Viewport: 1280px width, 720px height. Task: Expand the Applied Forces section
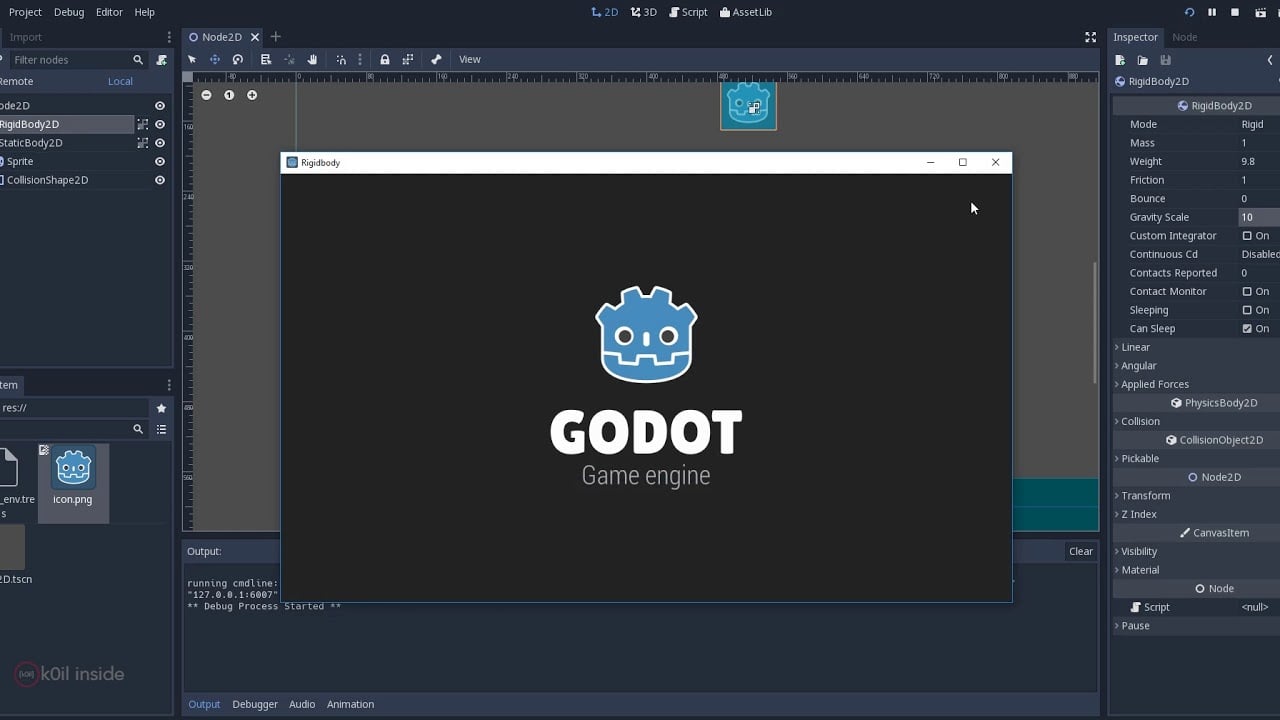[1154, 384]
